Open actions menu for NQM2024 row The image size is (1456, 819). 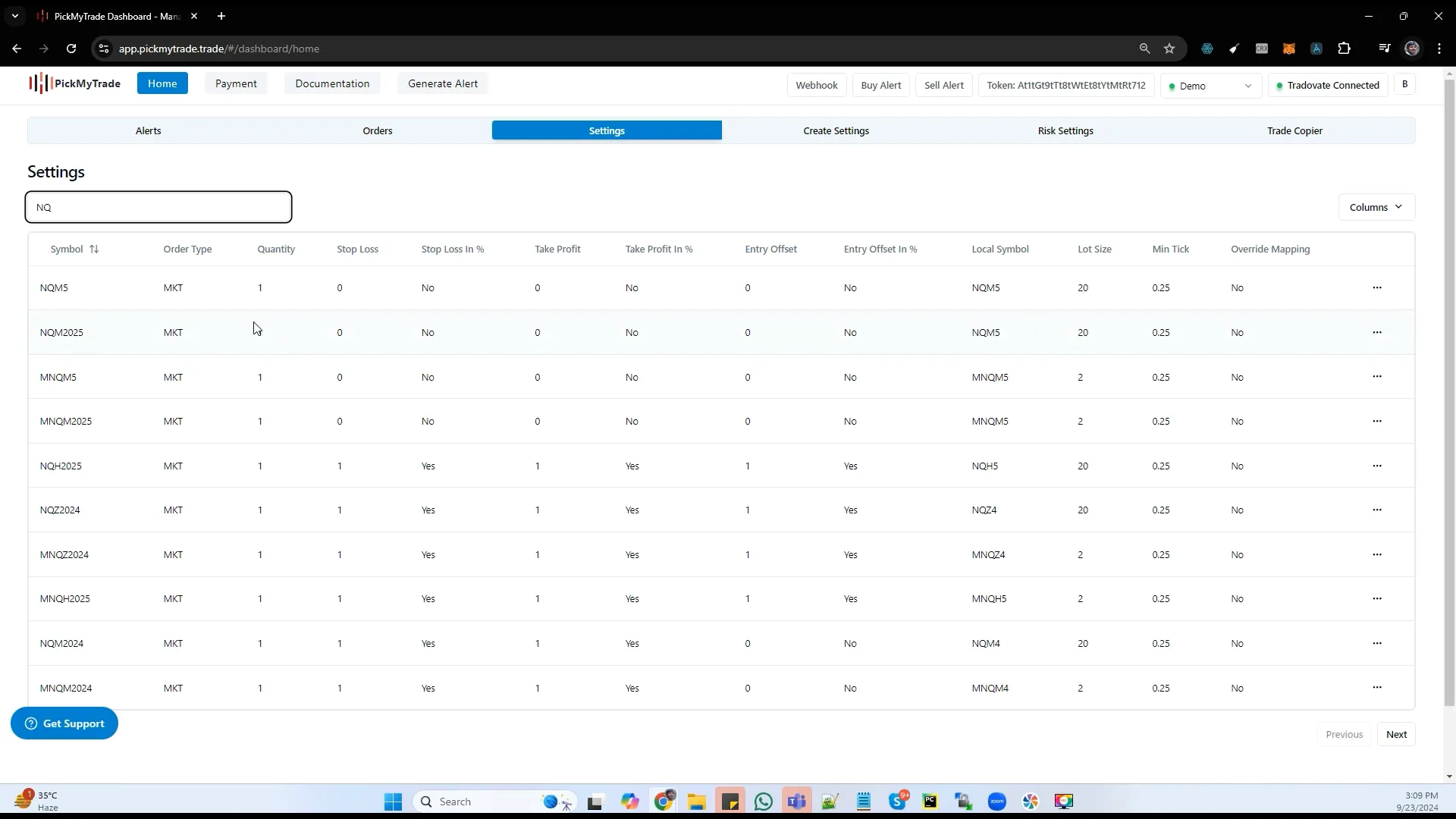click(1377, 643)
